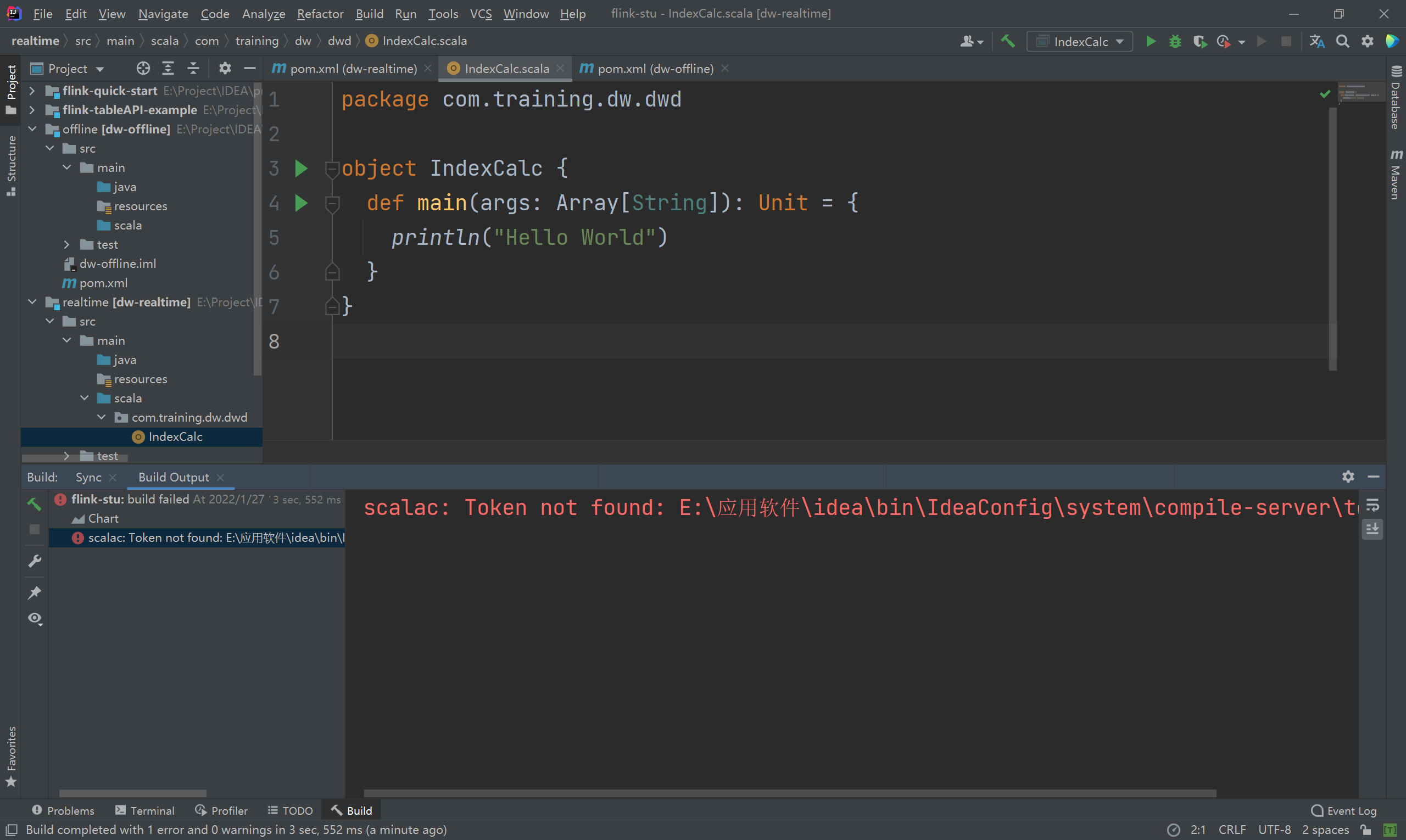The height and width of the screenshot is (840, 1406).
Task: Open the Build menu
Action: point(369,14)
